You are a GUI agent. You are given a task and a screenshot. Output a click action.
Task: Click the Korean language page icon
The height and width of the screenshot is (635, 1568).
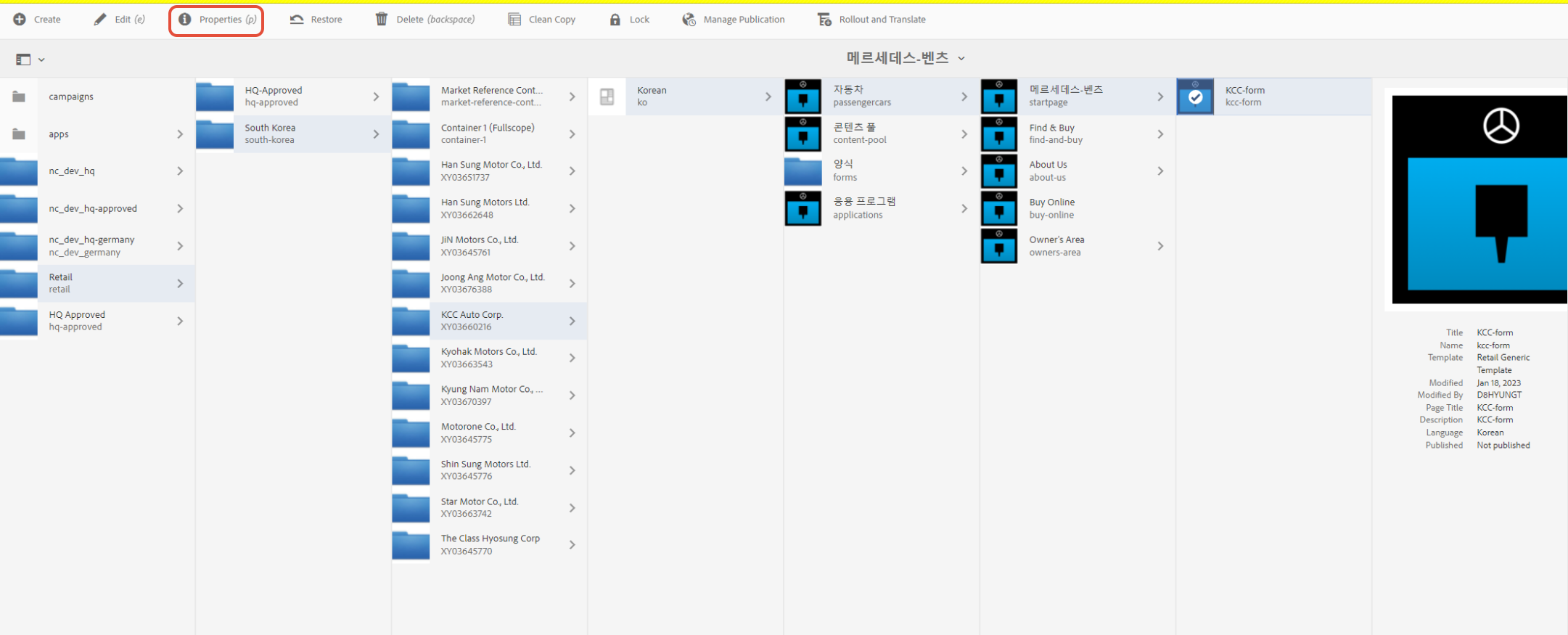607,97
